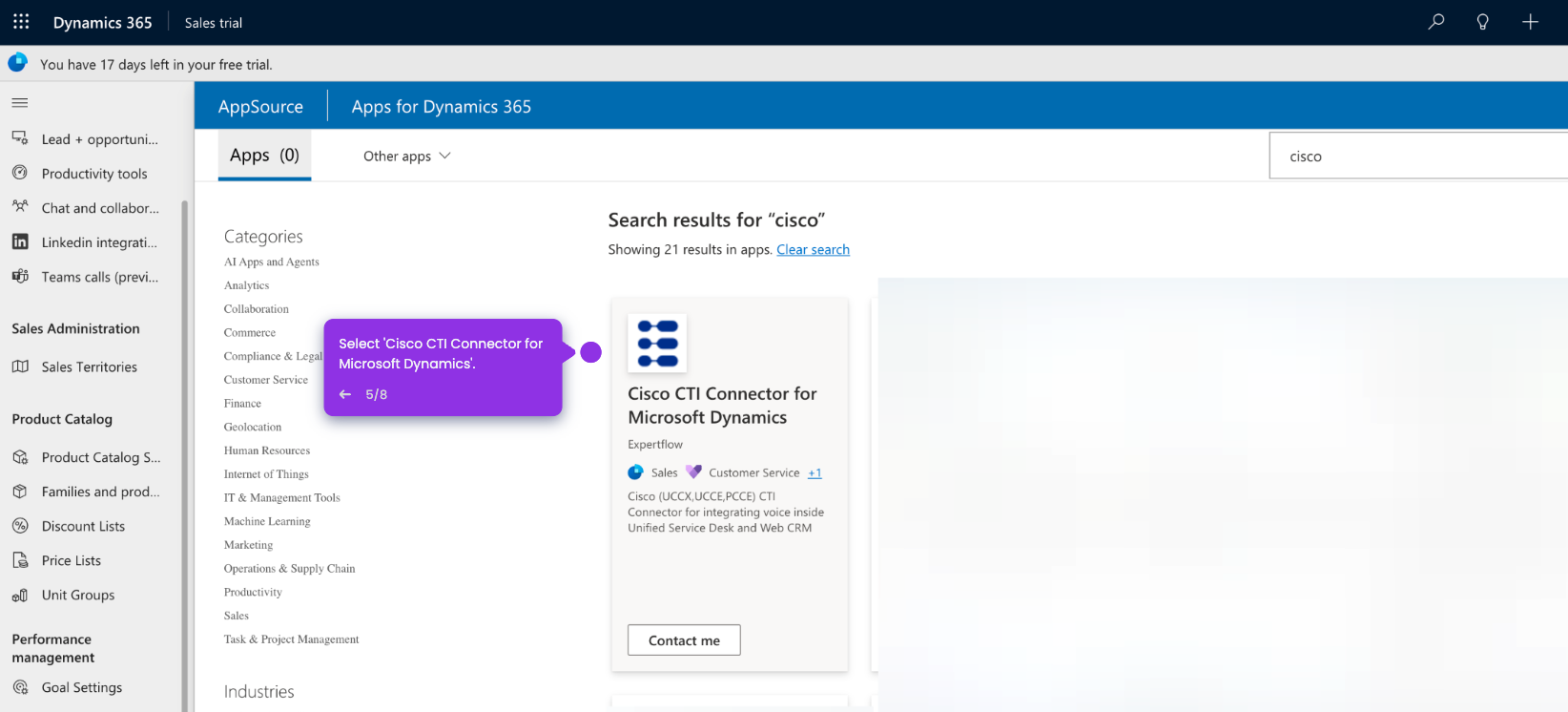Click the Lead + opportunity sidebar icon

20,138
